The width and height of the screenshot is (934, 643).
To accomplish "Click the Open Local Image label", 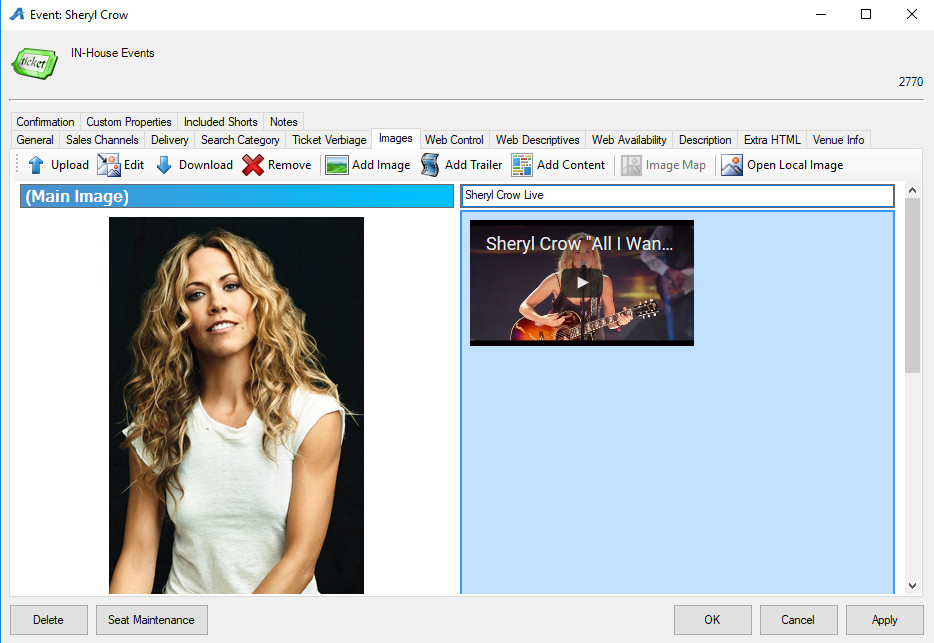I will tap(795, 165).
